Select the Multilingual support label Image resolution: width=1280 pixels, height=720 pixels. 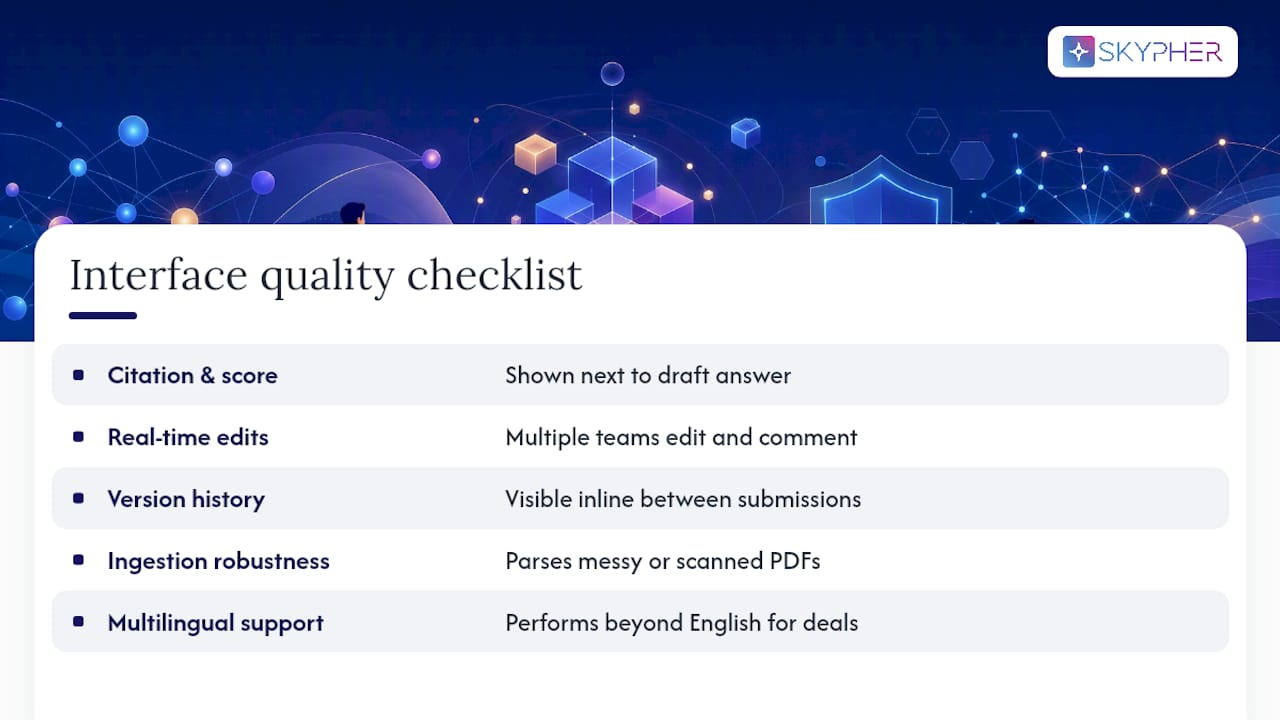pos(216,623)
